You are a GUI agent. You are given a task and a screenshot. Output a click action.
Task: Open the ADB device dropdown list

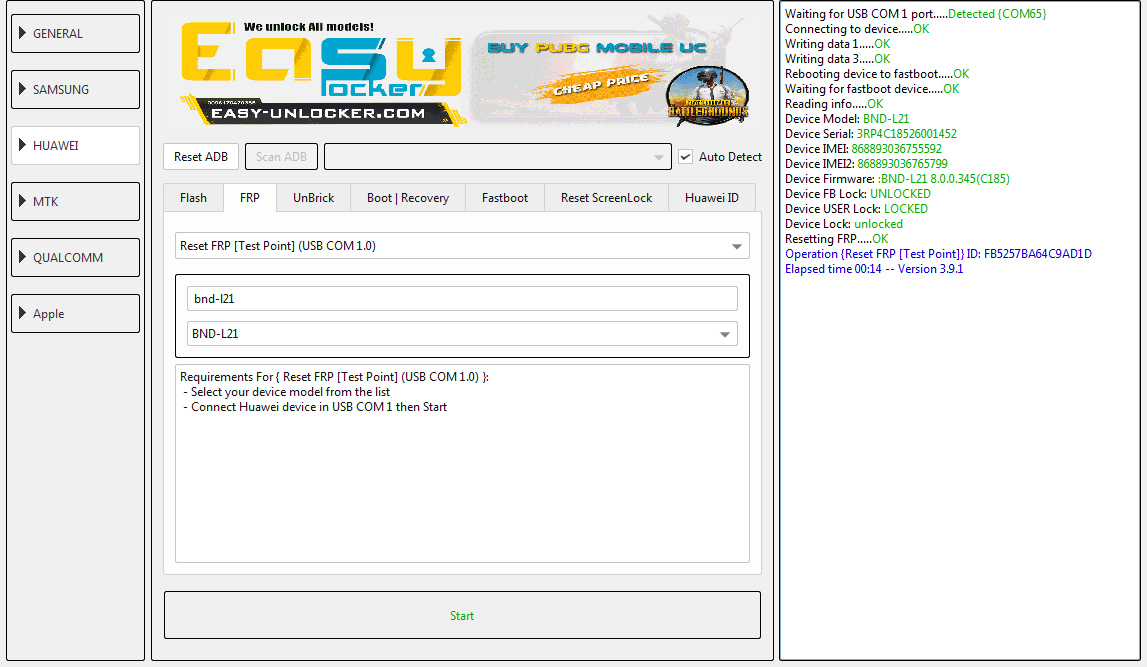(497, 157)
